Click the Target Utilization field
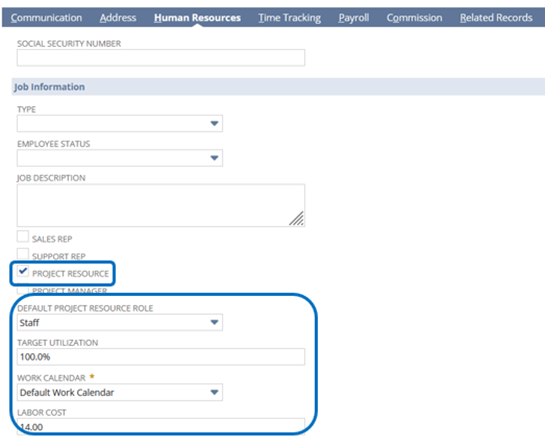Viewport: 545px width, 448px height. point(161,357)
